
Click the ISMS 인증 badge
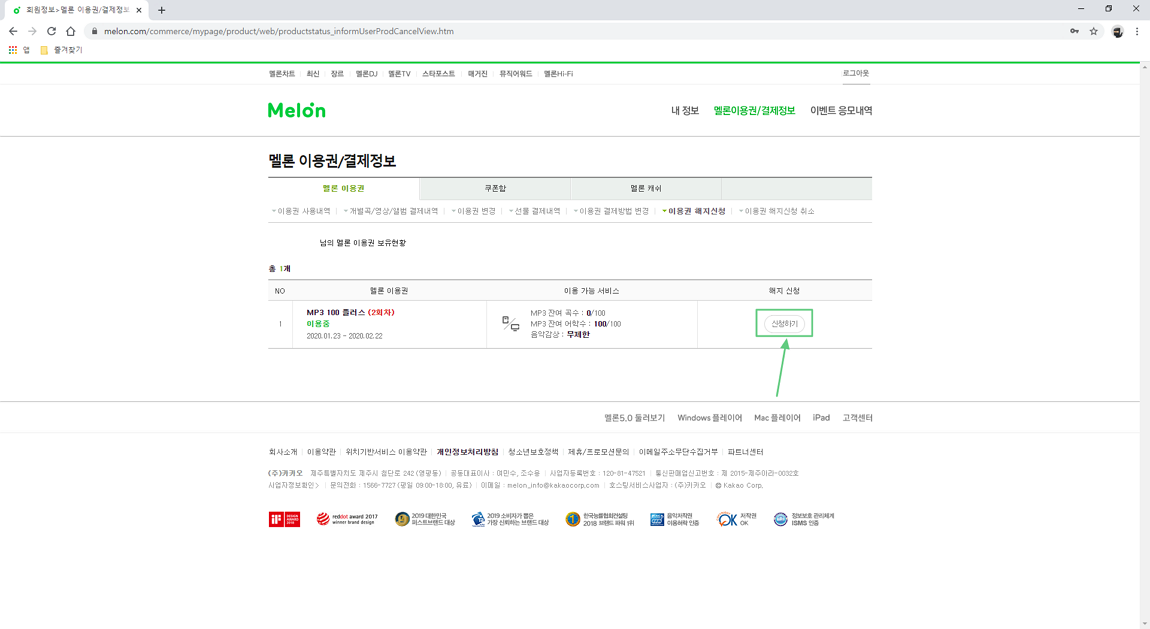click(x=804, y=520)
